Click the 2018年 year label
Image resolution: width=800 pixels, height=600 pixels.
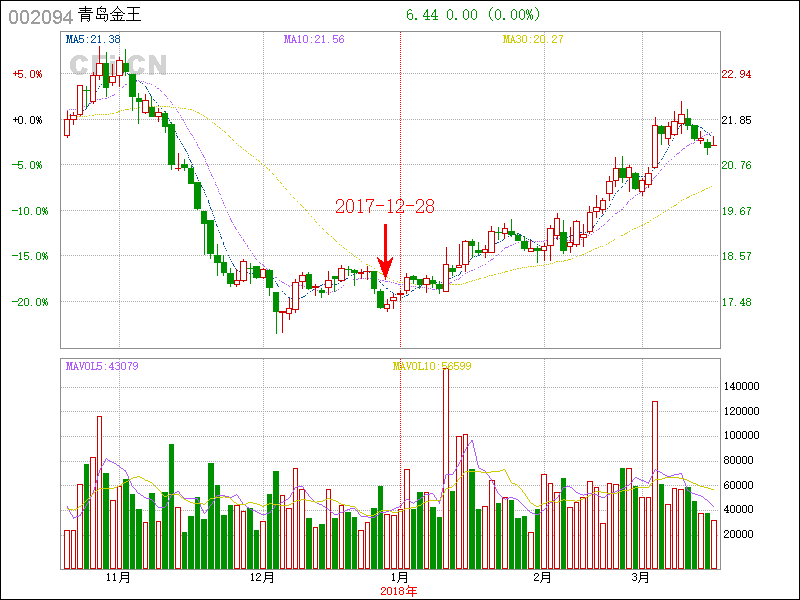(x=399, y=591)
